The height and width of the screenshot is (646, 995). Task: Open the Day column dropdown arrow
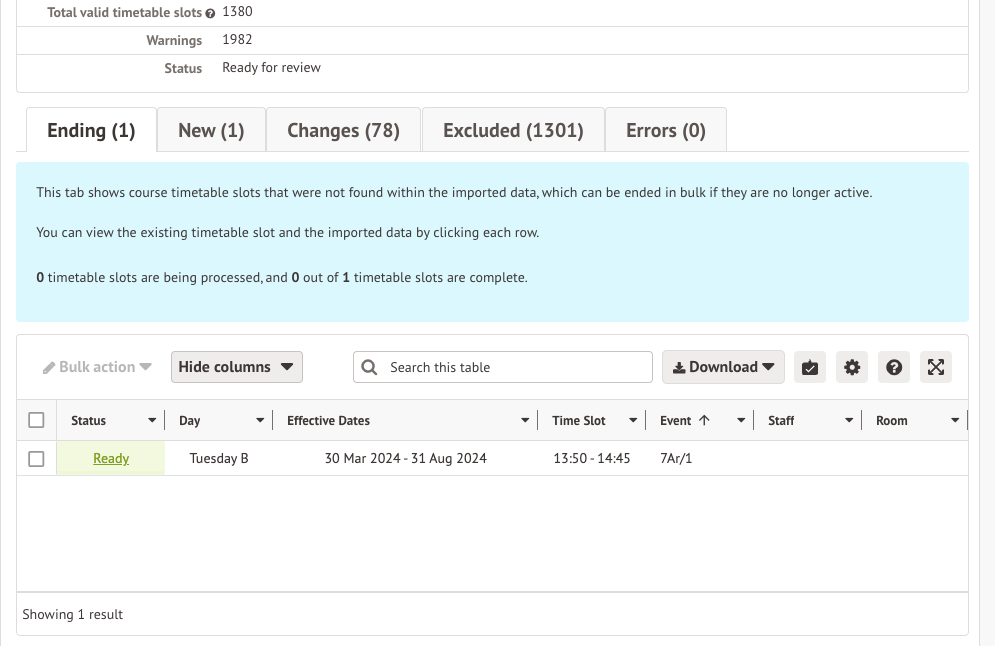[260, 421]
